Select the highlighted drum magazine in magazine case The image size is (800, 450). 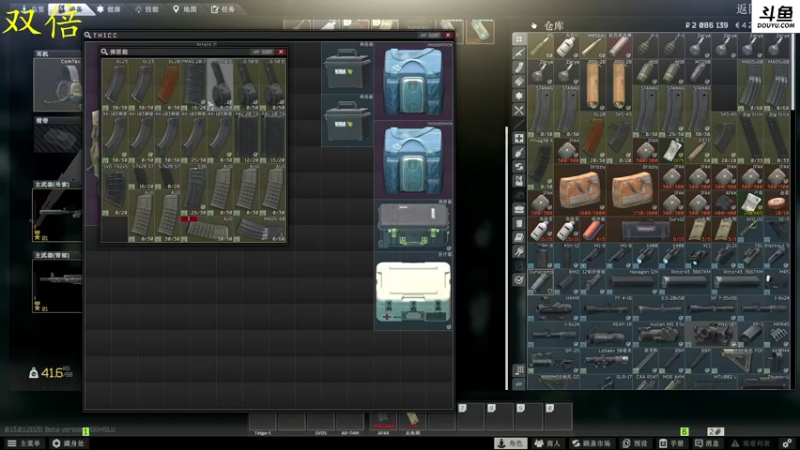(220, 84)
